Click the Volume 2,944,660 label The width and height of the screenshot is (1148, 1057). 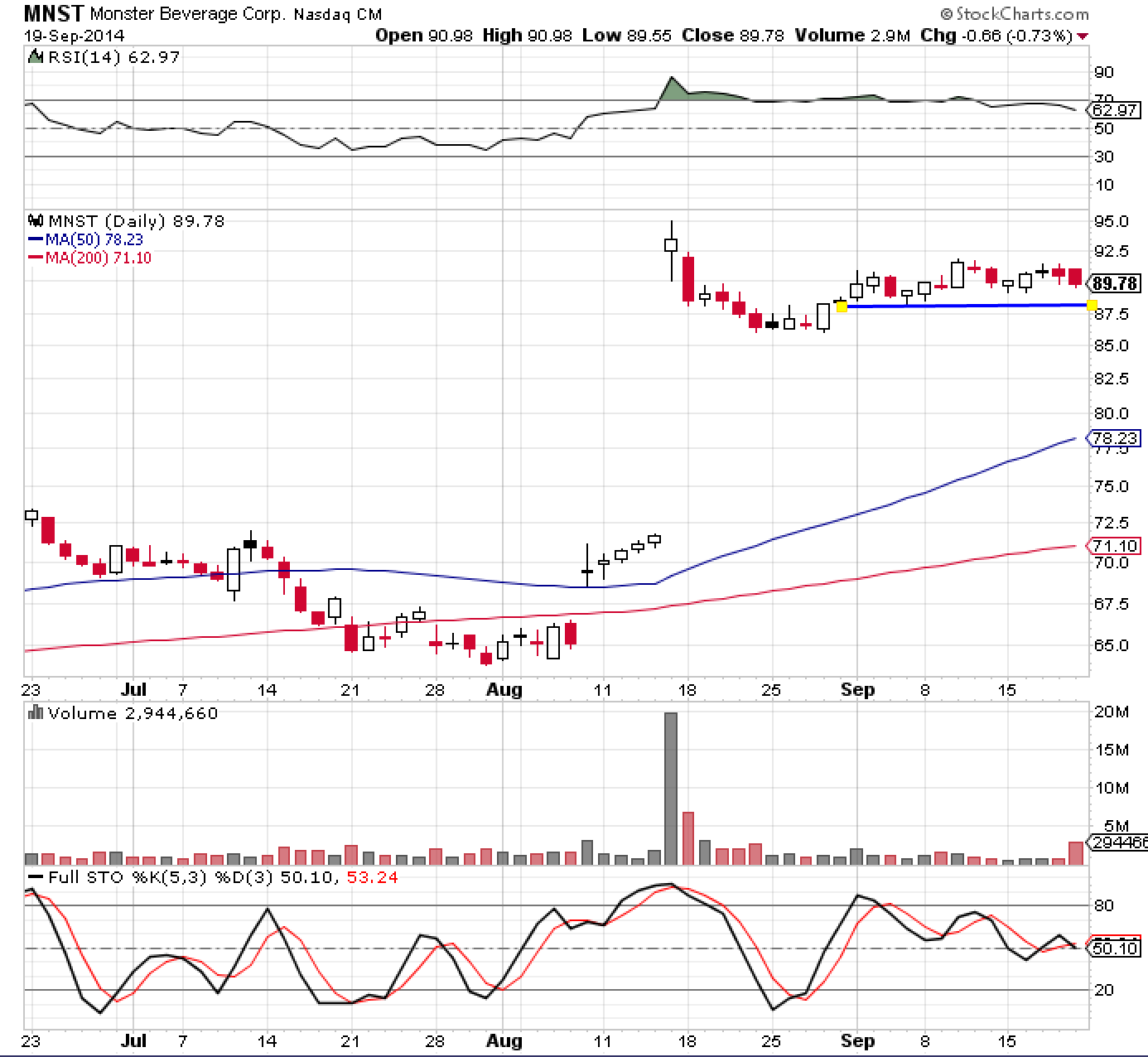coord(133,713)
